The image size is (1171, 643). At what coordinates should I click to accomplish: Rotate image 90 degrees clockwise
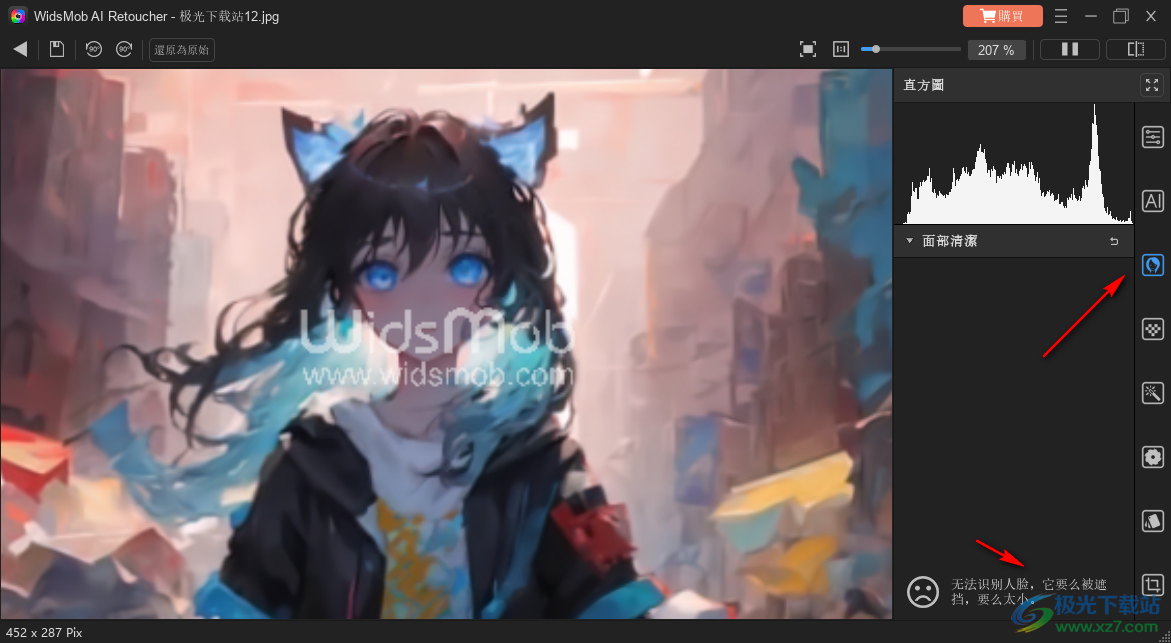124,49
